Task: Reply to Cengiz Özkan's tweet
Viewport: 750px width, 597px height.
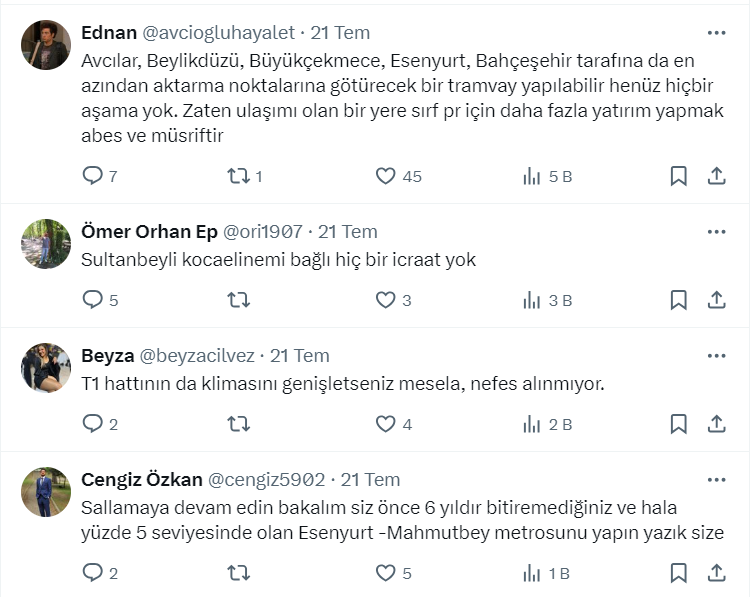Action: [x=93, y=573]
